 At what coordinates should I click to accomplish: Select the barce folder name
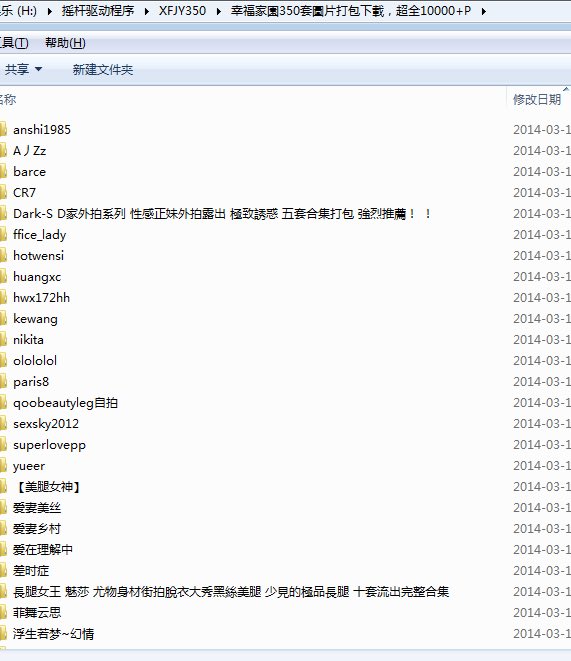29,172
